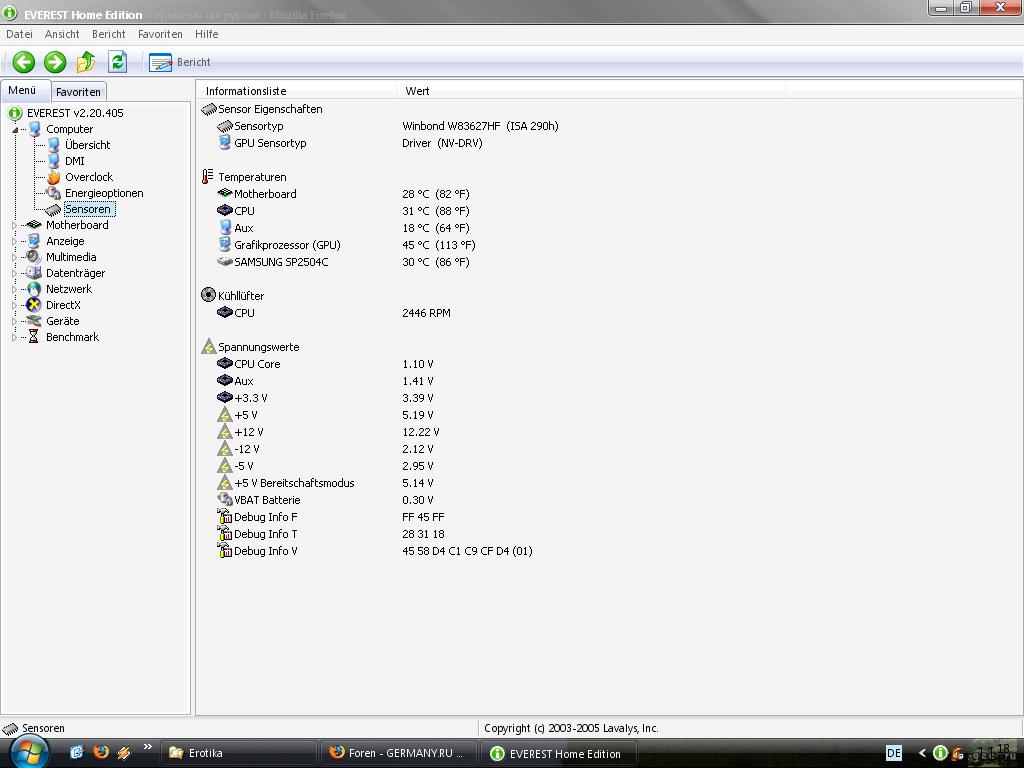Switch to the Menü tab

point(22,90)
